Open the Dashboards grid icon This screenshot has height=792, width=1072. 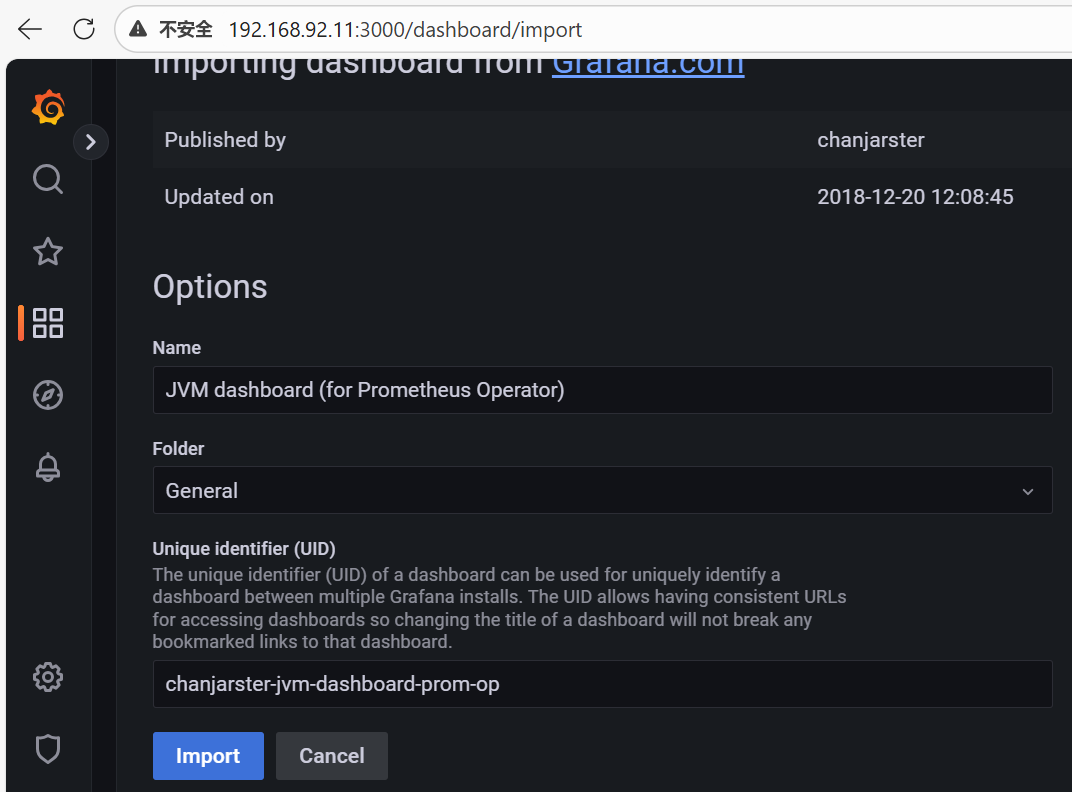click(x=48, y=323)
